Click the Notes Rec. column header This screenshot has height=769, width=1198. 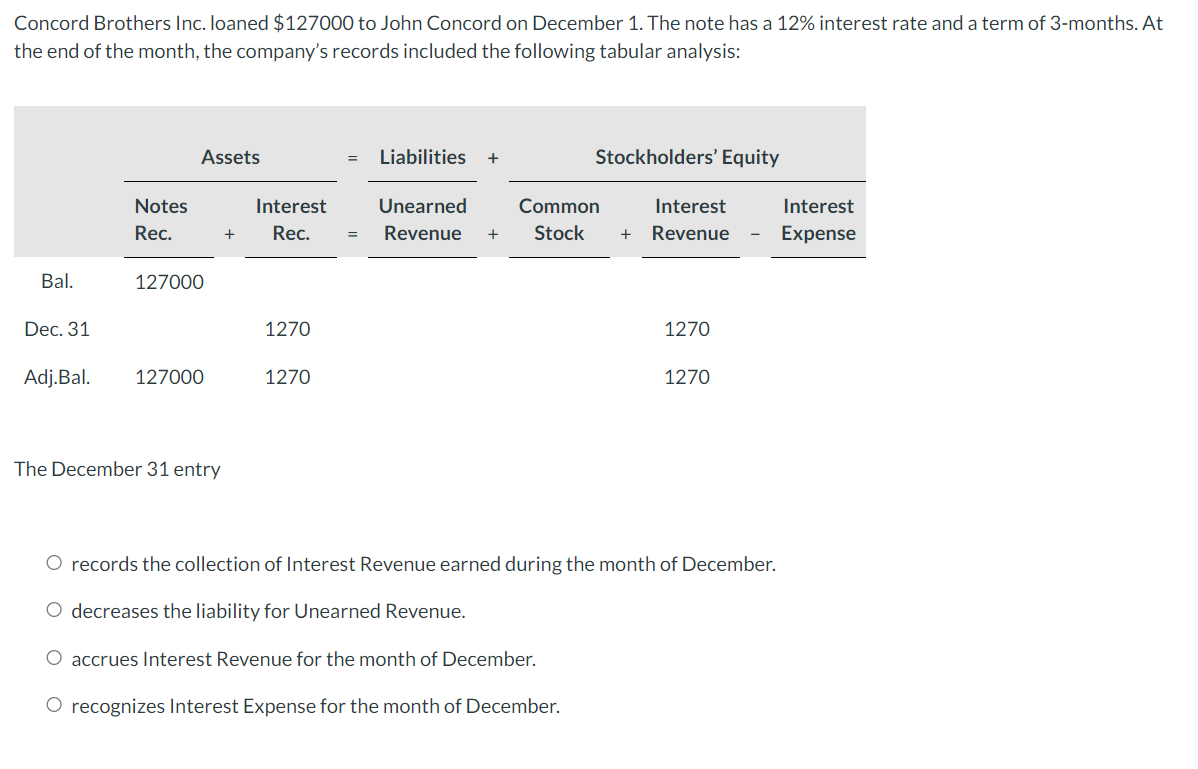pyautogui.click(x=162, y=219)
